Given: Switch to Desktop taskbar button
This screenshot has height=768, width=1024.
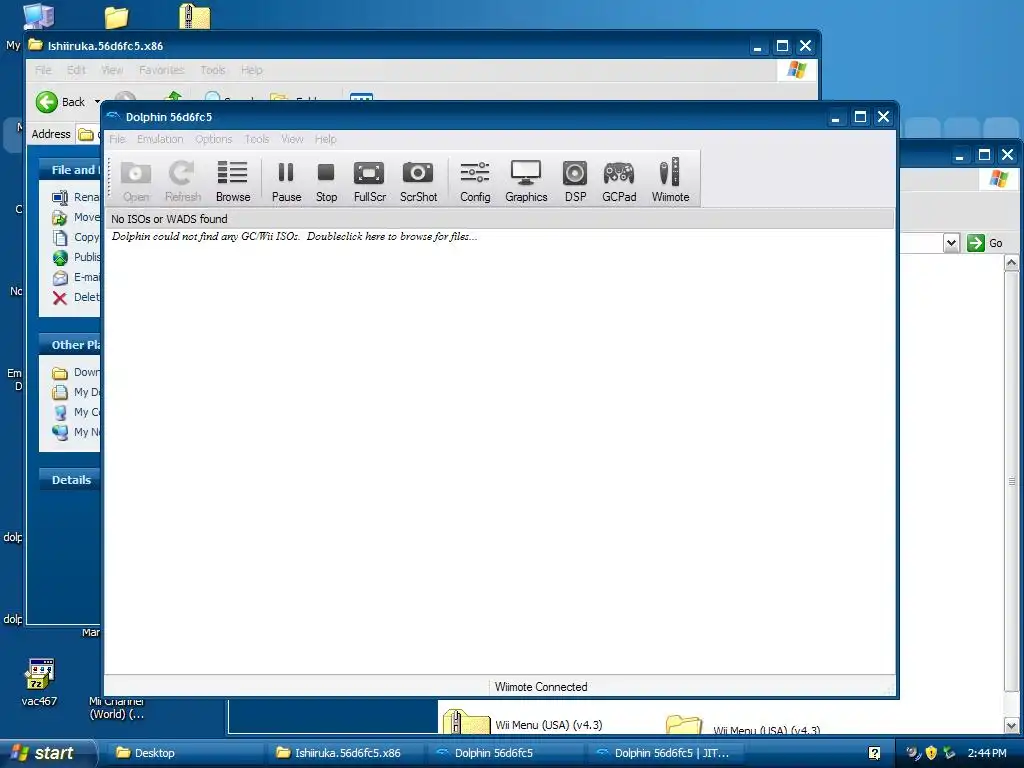Looking at the screenshot, I should [183, 753].
